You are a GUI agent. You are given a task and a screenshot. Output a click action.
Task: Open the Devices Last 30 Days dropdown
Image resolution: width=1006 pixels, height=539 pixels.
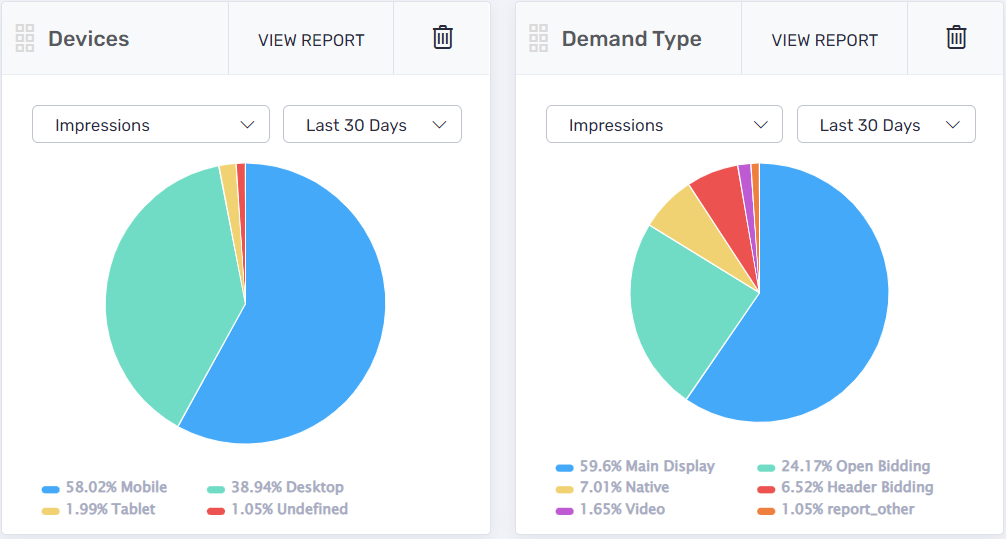tap(372, 125)
